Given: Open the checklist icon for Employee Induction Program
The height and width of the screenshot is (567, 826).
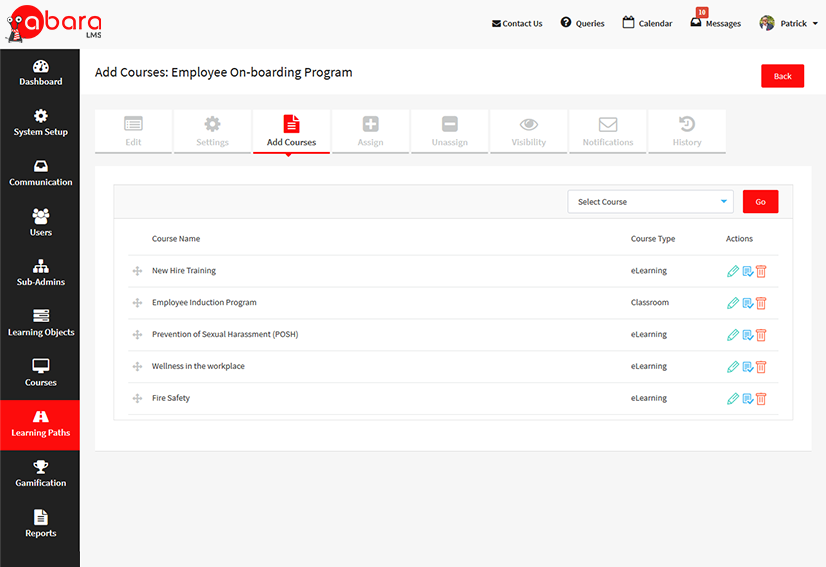Looking at the screenshot, I should [748, 303].
